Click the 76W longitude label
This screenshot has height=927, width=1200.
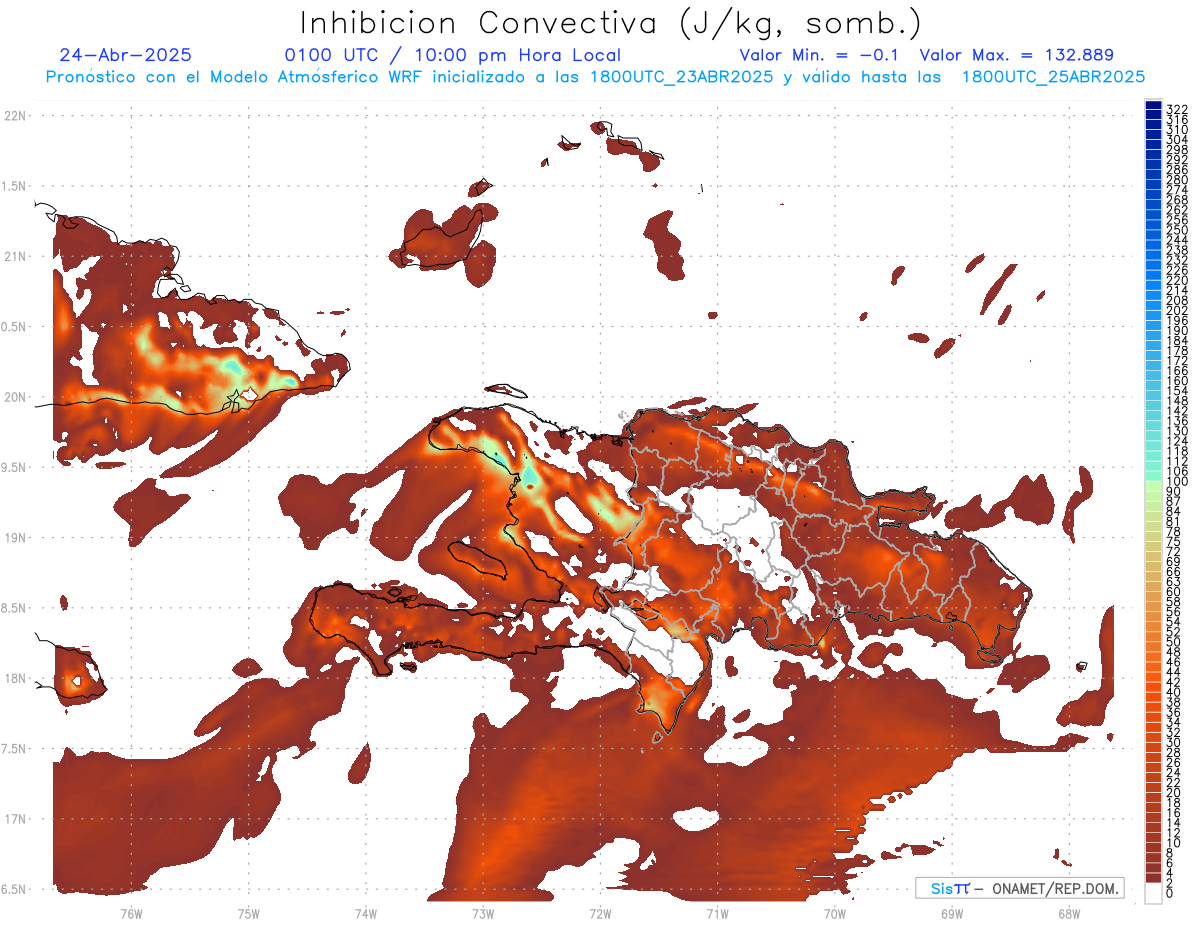[x=131, y=913]
